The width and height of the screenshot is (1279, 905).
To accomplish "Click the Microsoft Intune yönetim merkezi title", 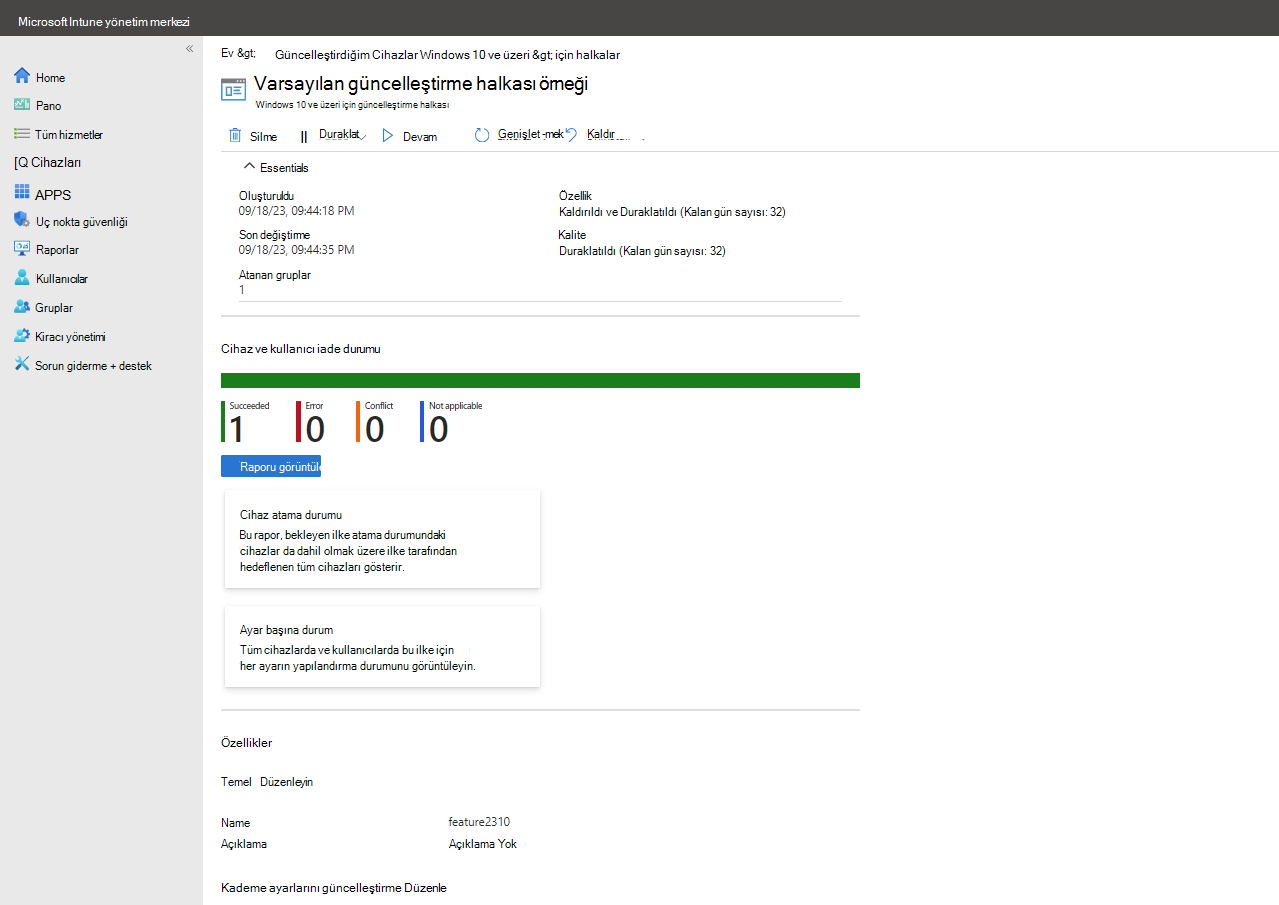I will [x=104, y=21].
